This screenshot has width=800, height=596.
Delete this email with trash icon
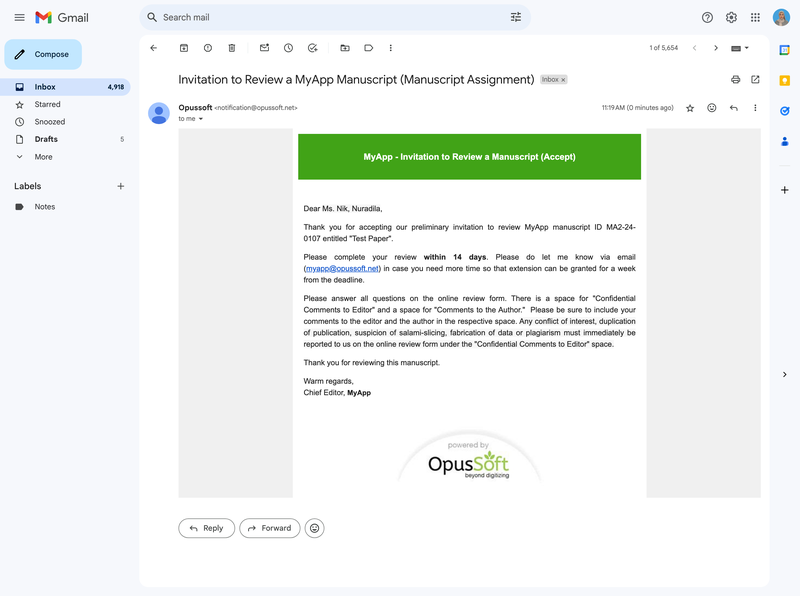coord(232,48)
